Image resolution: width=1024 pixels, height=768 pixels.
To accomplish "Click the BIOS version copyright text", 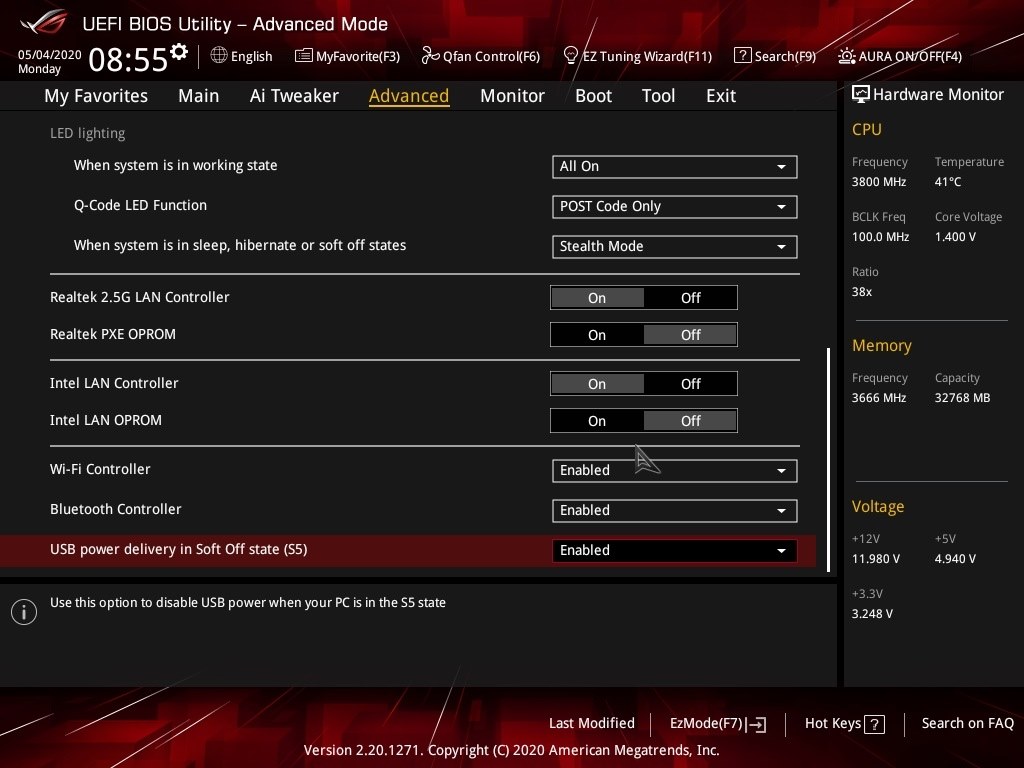I will coord(511,750).
